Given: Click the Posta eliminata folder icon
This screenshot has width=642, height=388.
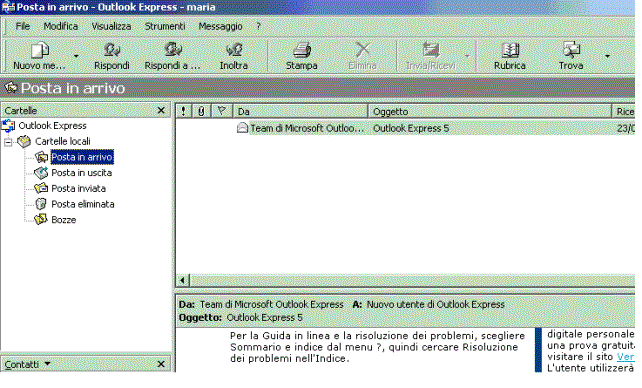Looking at the screenshot, I should (x=41, y=204).
